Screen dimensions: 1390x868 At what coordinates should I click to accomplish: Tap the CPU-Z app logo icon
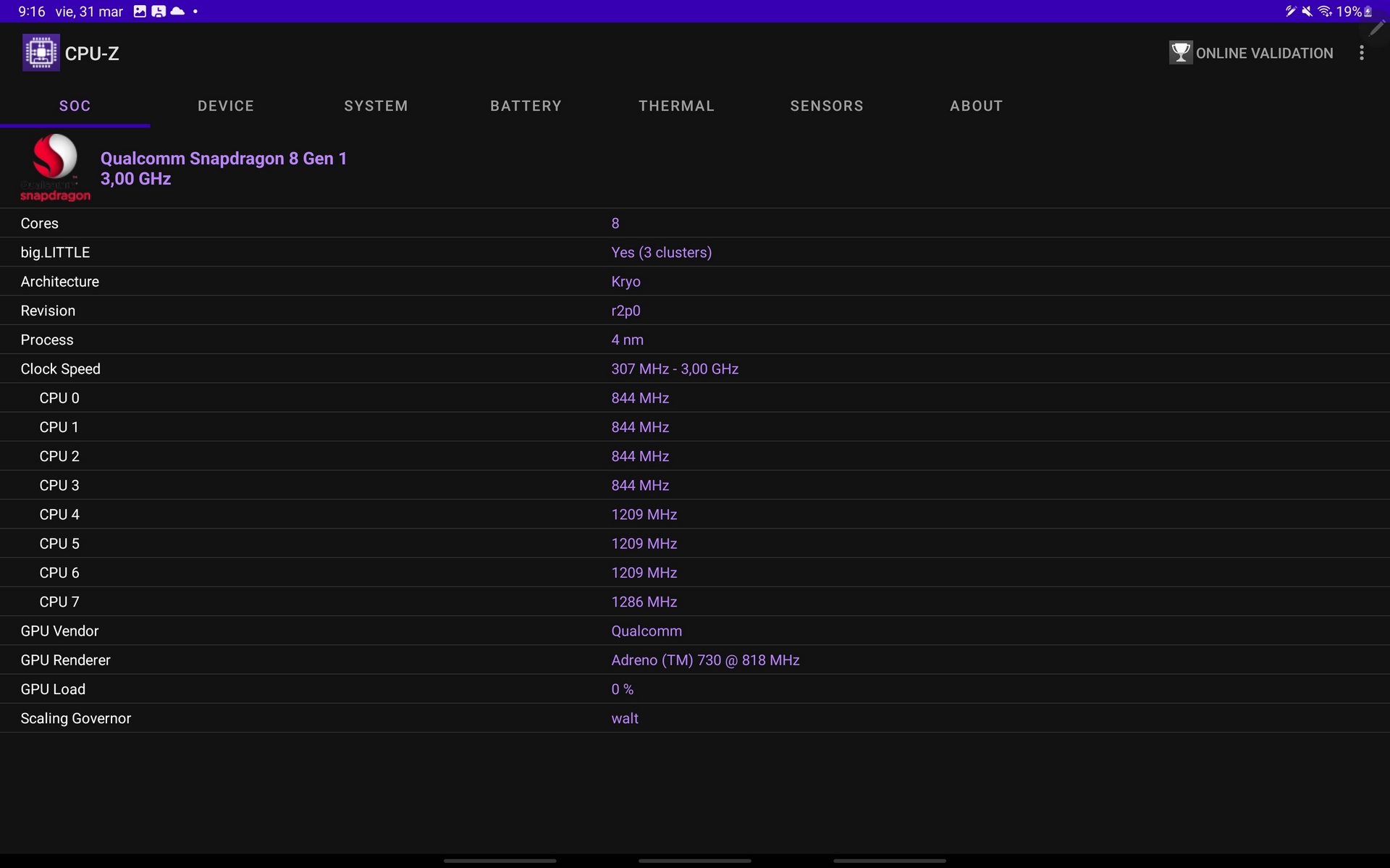tap(41, 53)
